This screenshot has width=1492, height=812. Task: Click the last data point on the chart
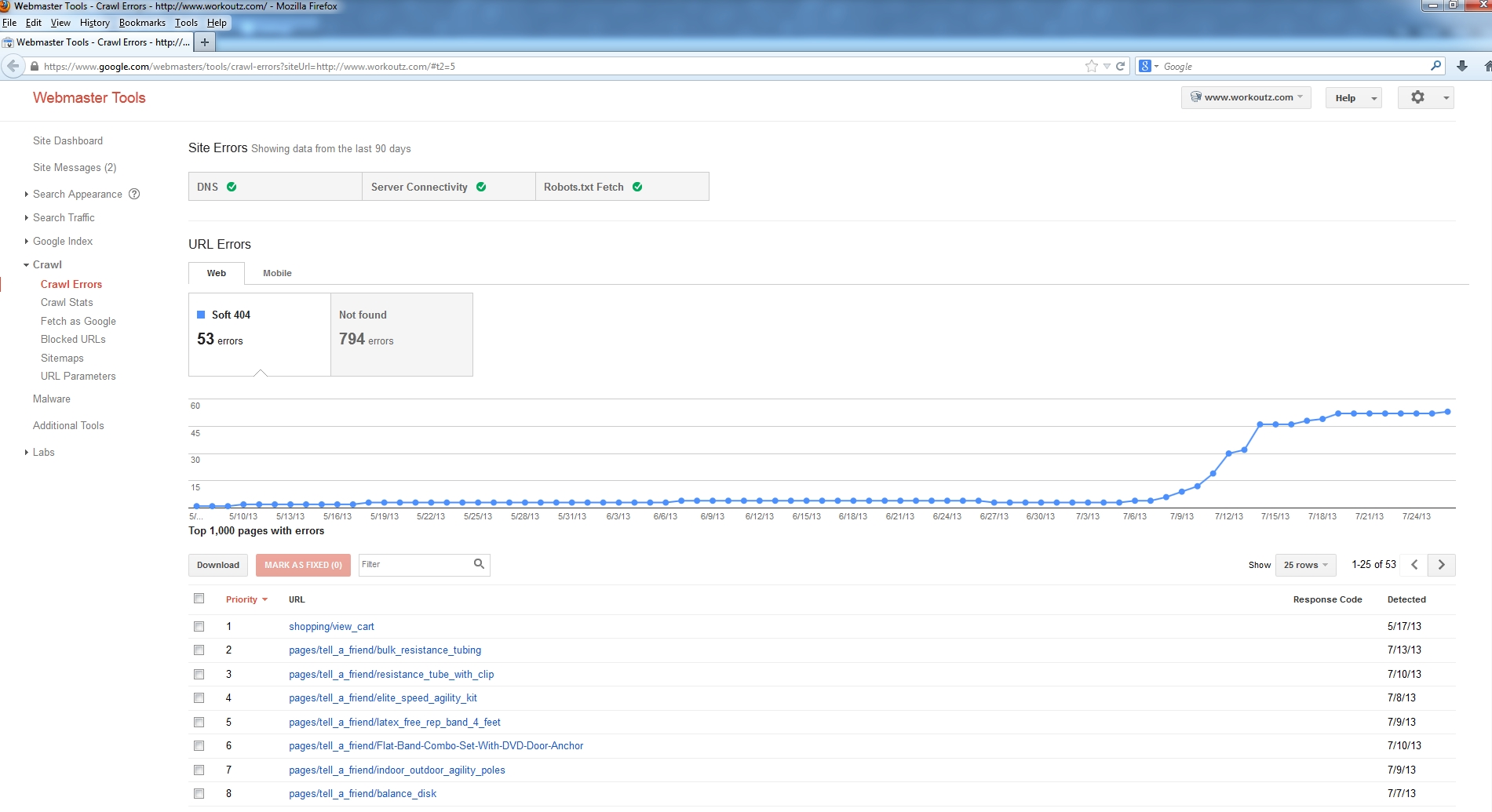pos(1447,411)
